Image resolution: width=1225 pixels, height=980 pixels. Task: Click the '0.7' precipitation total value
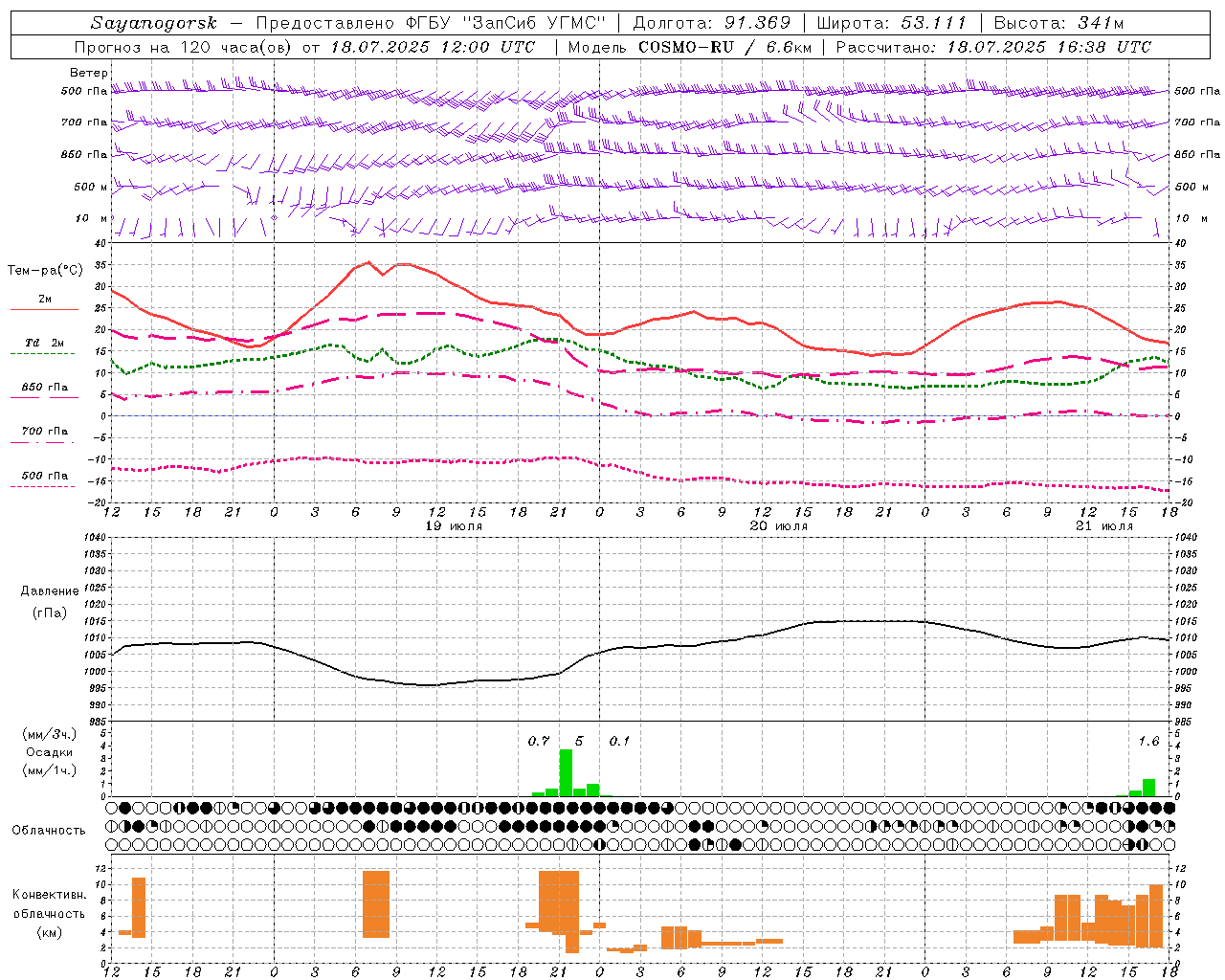click(539, 742)
